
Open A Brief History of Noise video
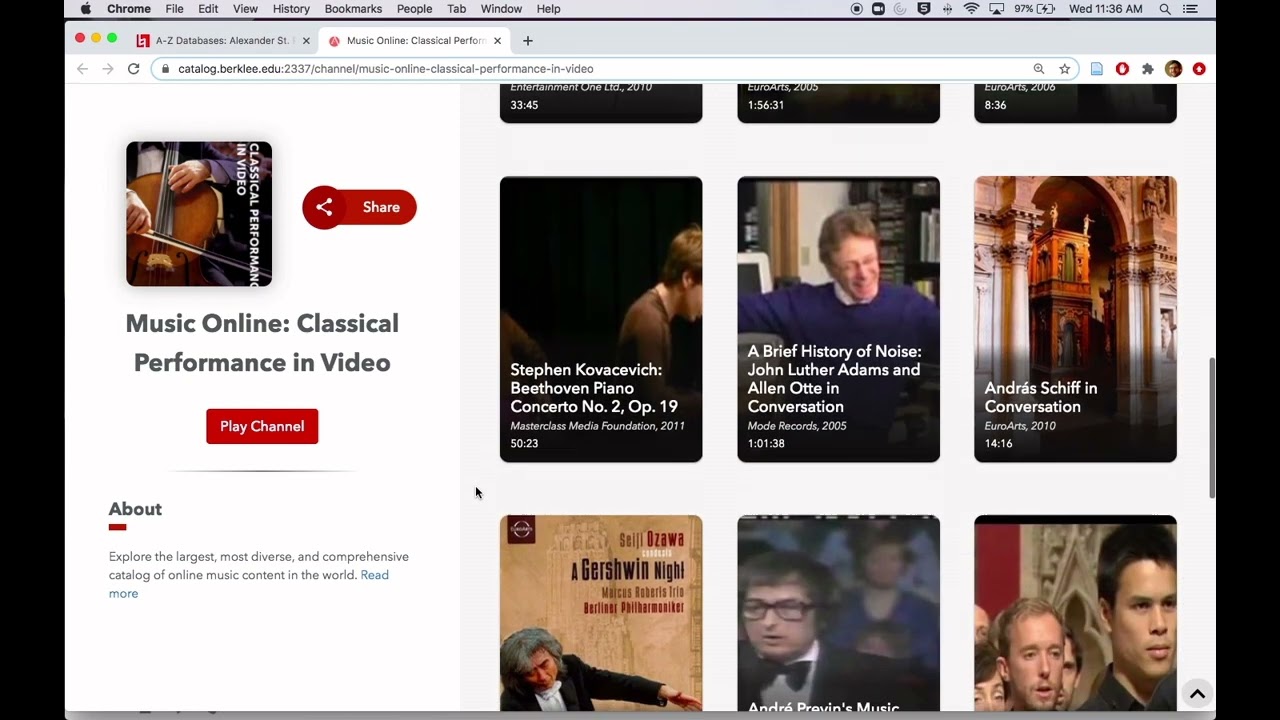(838, 319)
